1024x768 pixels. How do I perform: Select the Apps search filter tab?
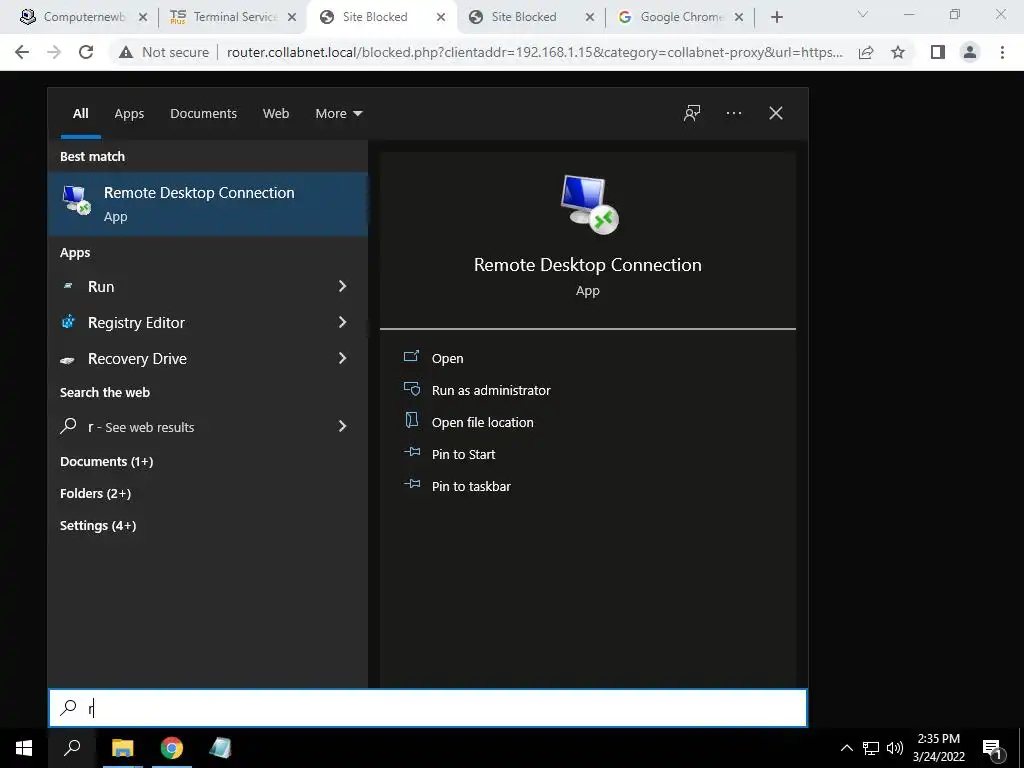click(x=129, y=114)
